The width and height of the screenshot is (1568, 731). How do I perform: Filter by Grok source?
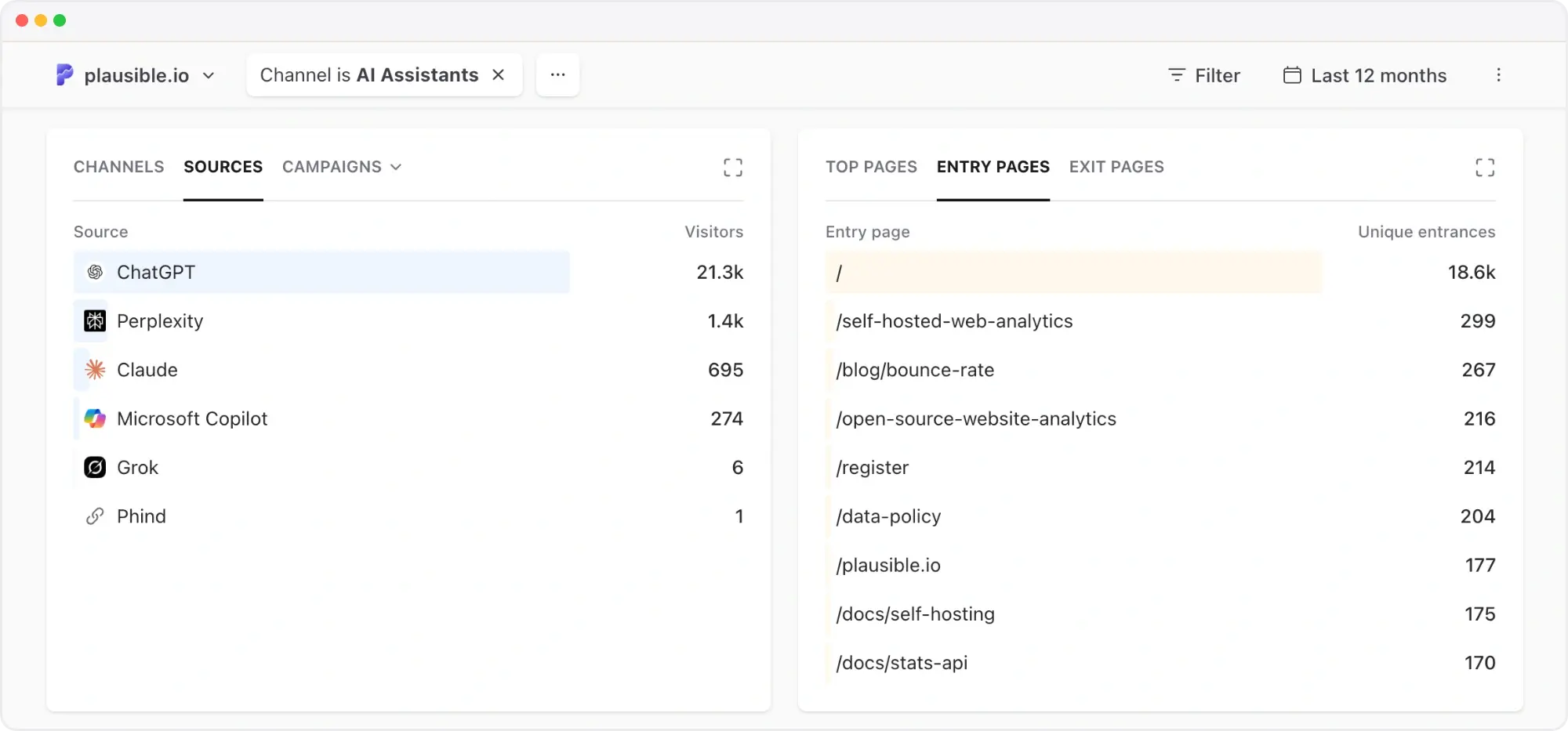pyautogui.click(x=138, y=467)
